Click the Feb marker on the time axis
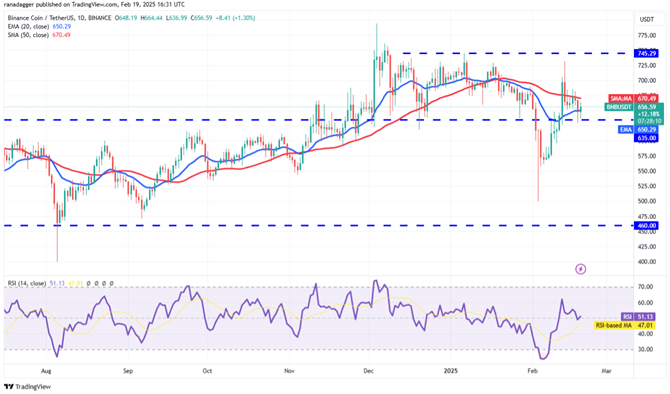The height and width of the screenshot is (394, 670). tap(532, 371)
